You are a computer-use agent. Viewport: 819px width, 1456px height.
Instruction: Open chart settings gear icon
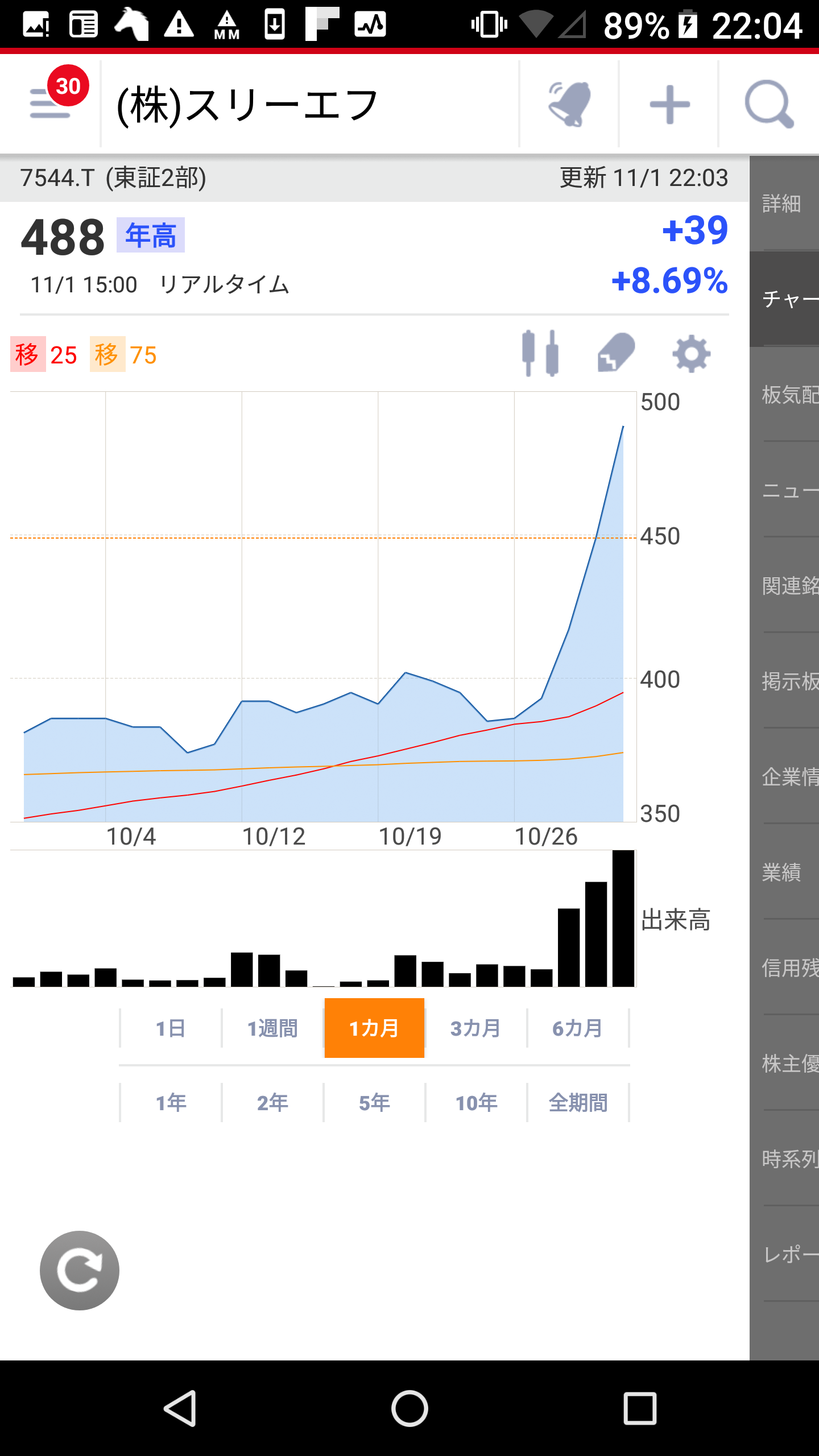[x=691, y=353]
